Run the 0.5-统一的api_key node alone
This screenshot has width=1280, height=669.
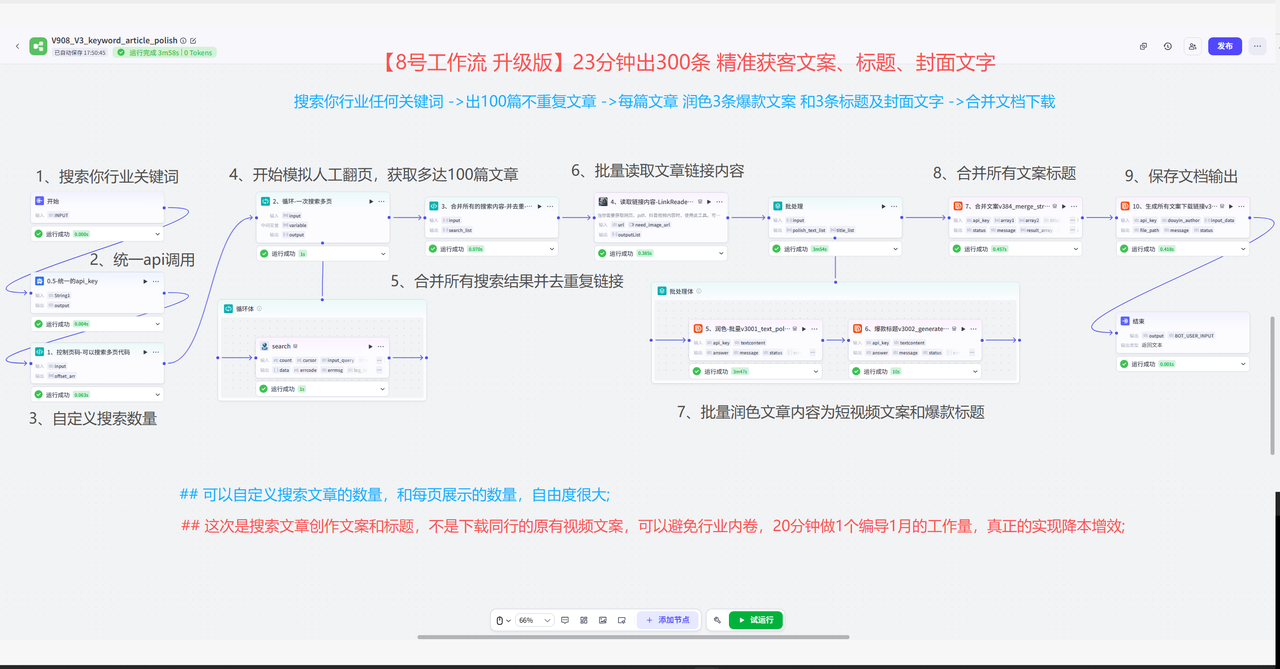coord(145,281)
